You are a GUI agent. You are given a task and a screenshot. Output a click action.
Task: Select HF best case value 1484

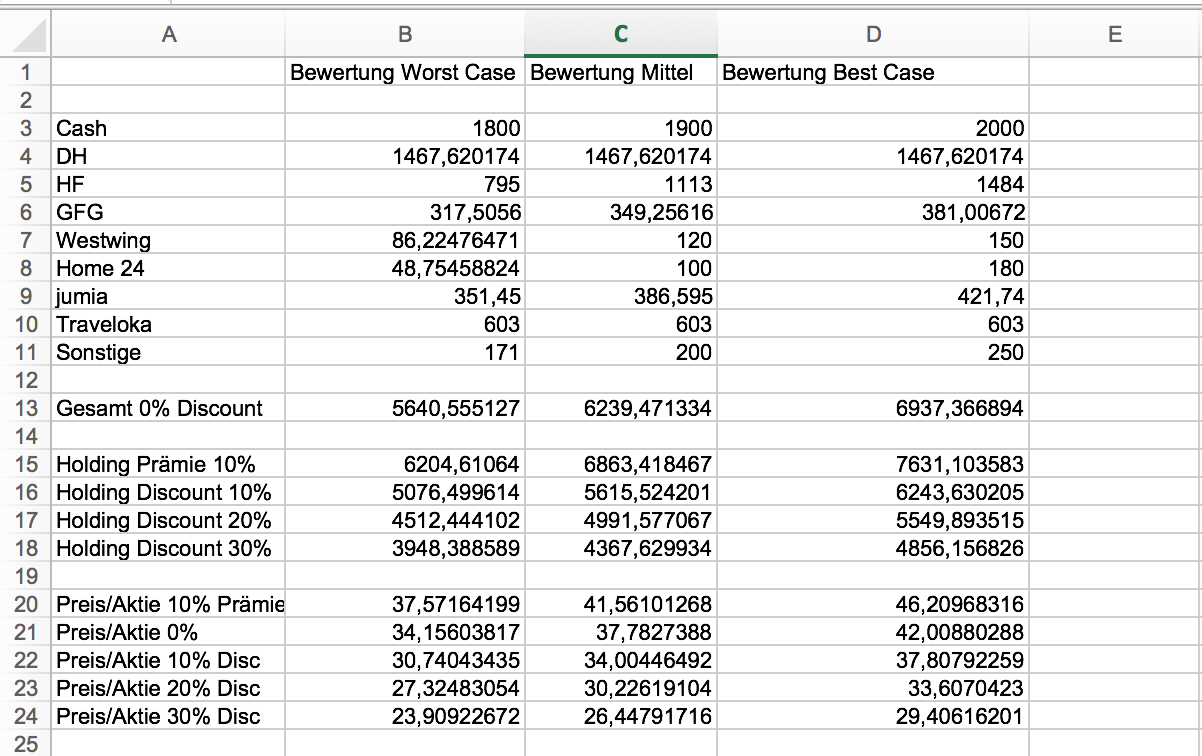tap(873, 184)
